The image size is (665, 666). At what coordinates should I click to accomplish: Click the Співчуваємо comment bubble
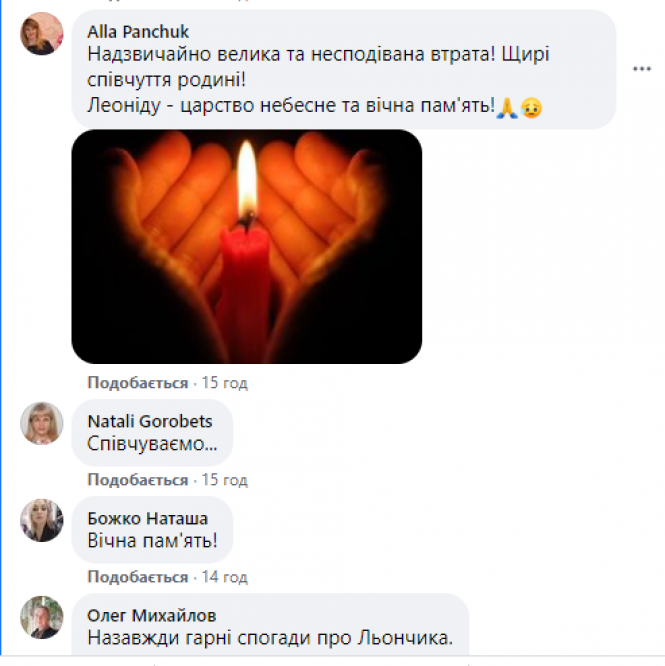pos(152,432)
